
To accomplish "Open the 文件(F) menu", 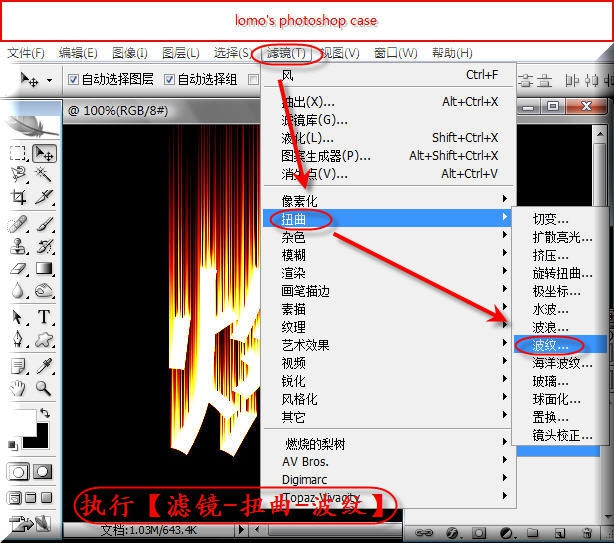I will (x=26, y=53).
